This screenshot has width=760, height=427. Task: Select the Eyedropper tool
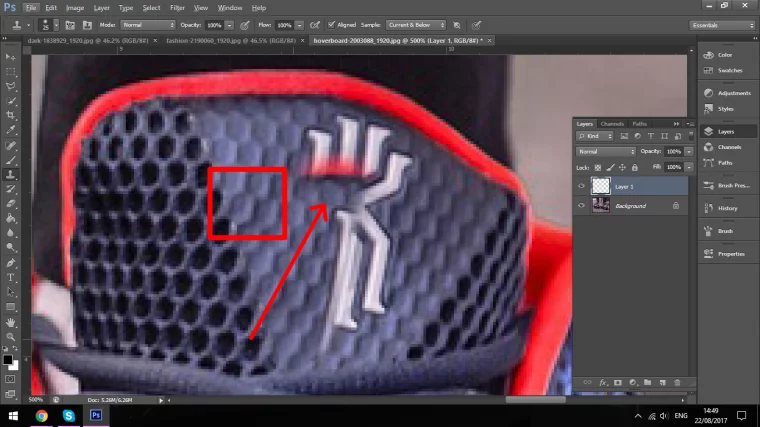point(11,130)
